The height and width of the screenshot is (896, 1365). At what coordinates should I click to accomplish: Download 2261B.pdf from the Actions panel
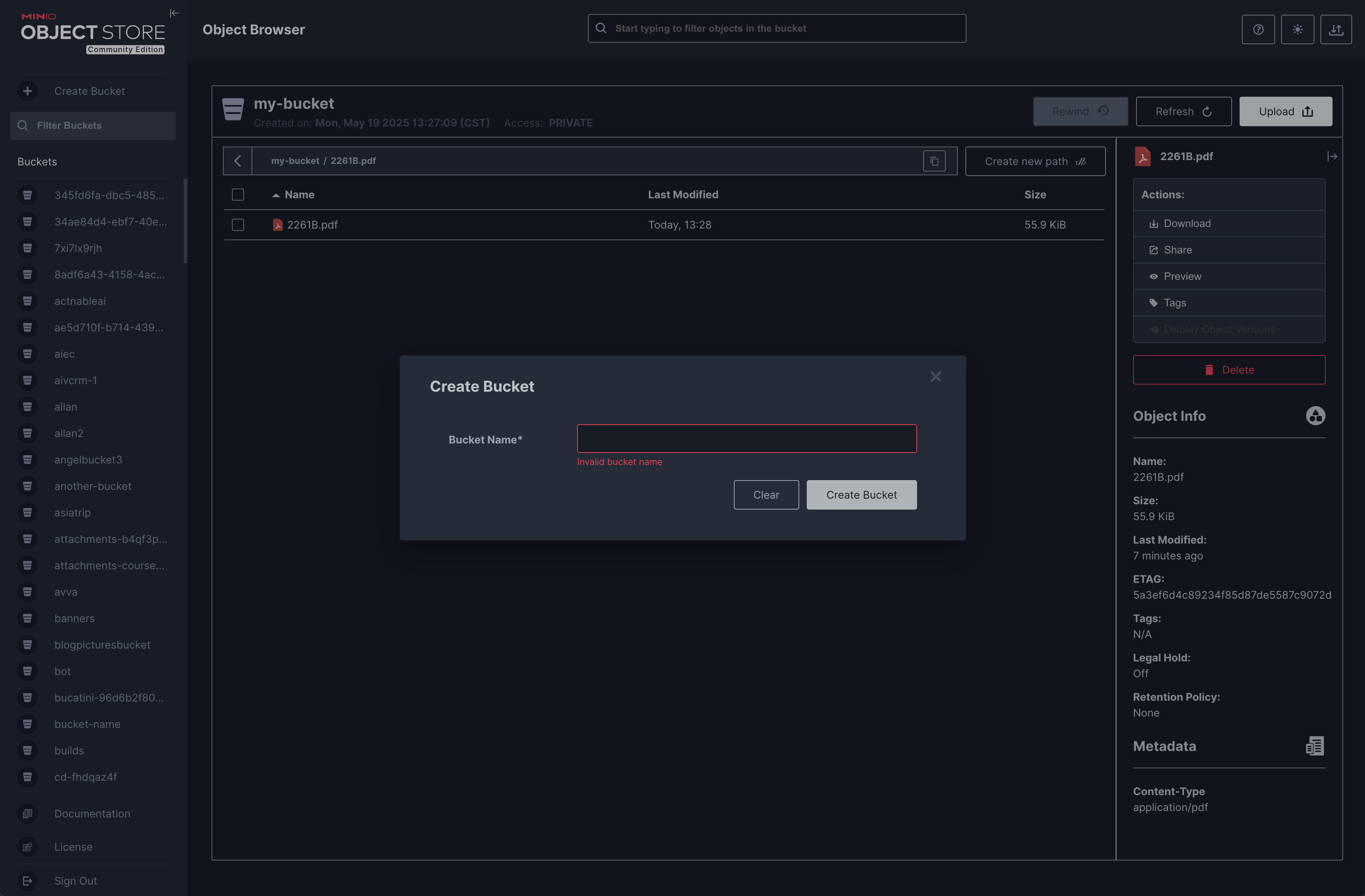(1187, 223)
